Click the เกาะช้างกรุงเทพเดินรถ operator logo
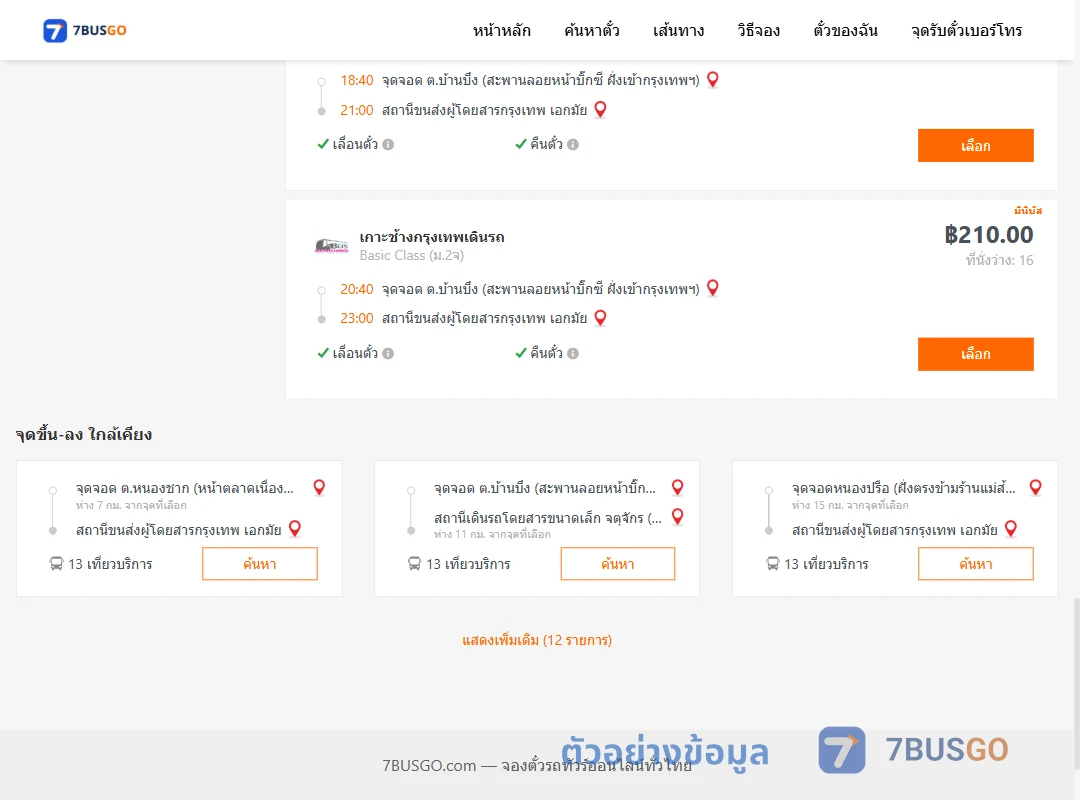 [x=331, y=245]
